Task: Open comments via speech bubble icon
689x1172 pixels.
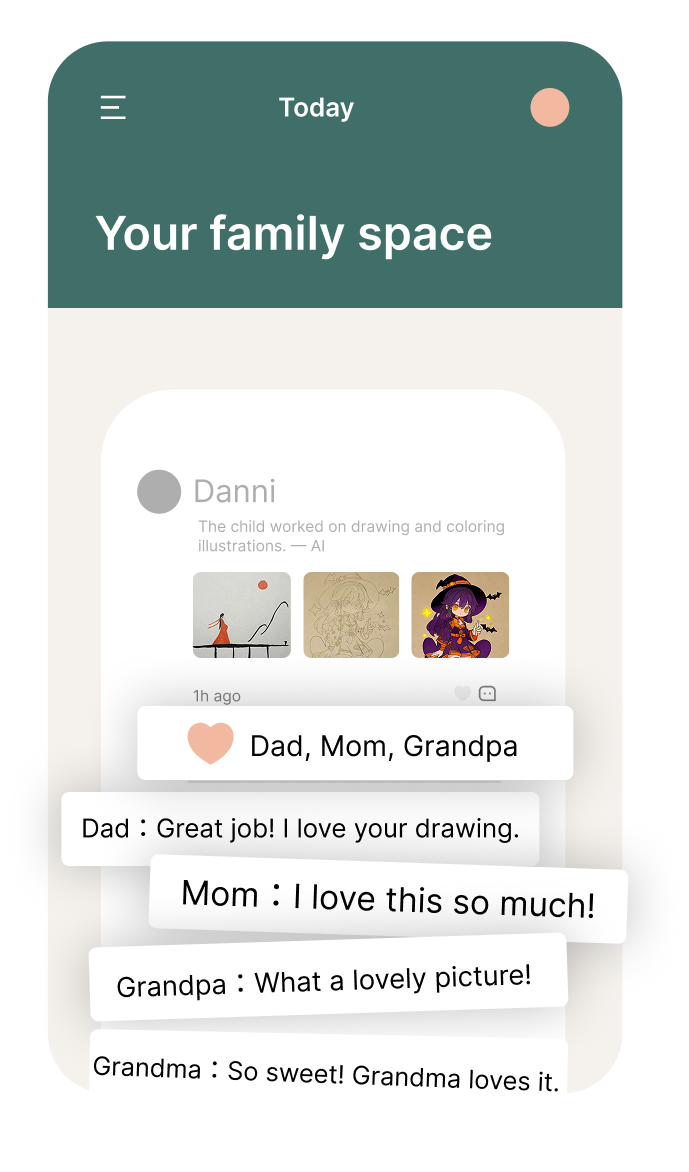Action: coord(488,694)
